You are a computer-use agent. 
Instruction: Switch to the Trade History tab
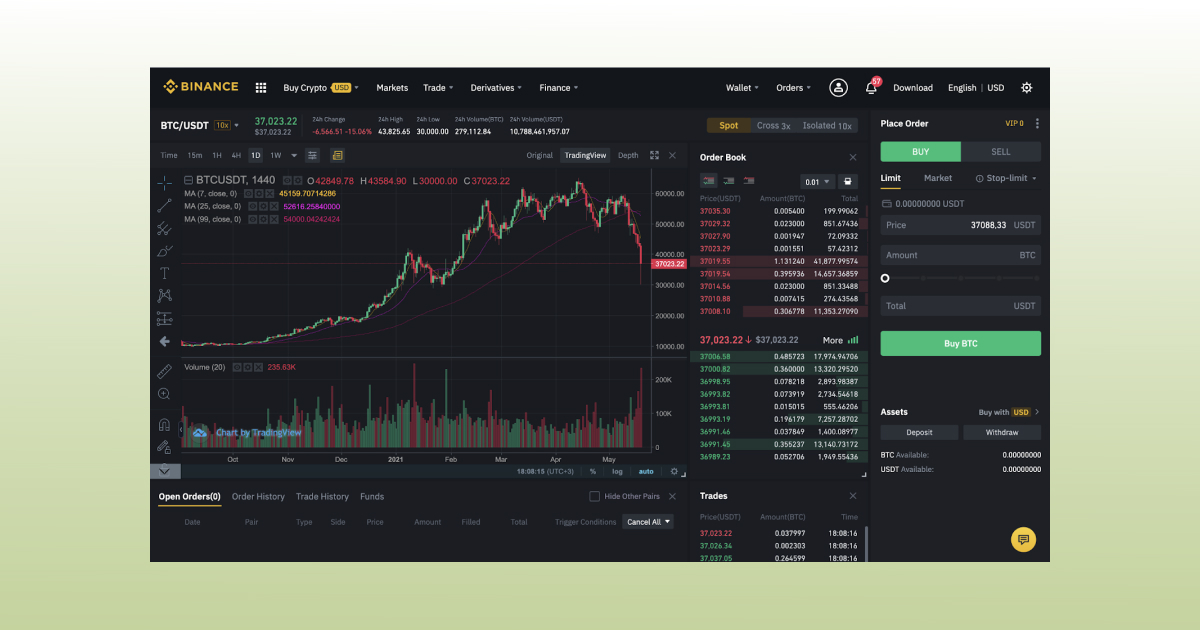(321, 496)
